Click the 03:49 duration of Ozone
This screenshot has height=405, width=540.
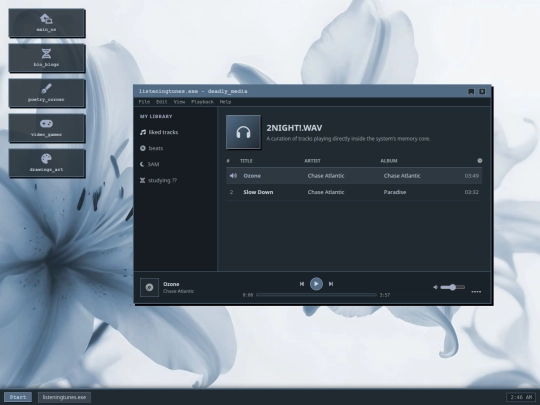point(471,176)
